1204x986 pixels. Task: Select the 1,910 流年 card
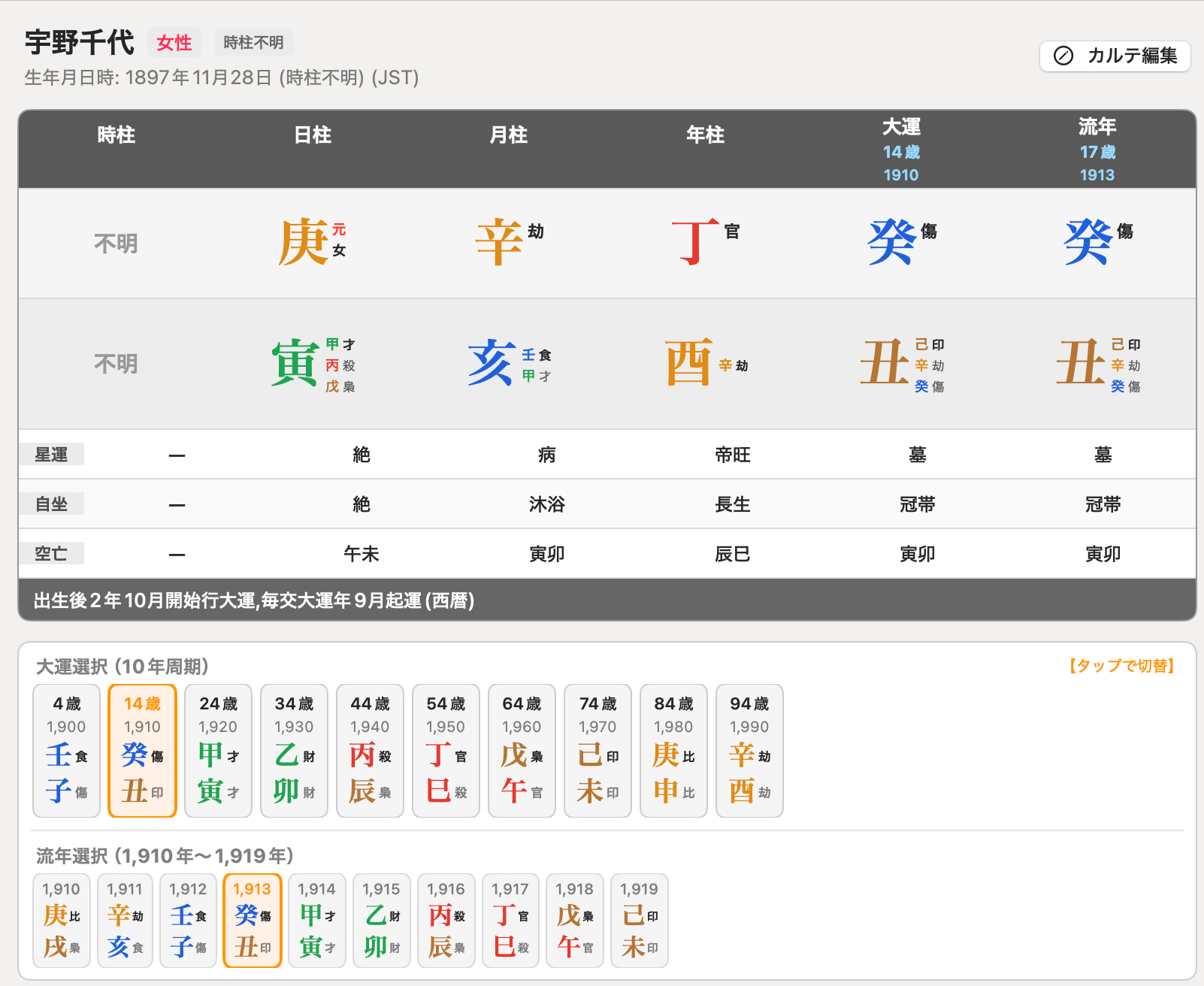[62, 920]
